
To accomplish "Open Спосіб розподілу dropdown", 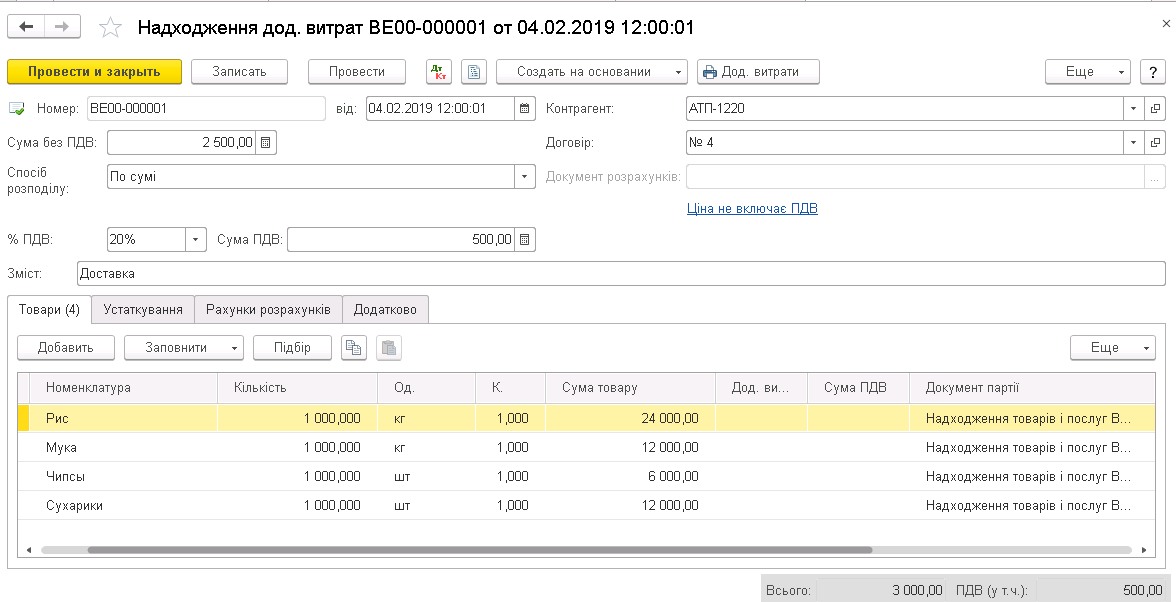I will point(525,177).
